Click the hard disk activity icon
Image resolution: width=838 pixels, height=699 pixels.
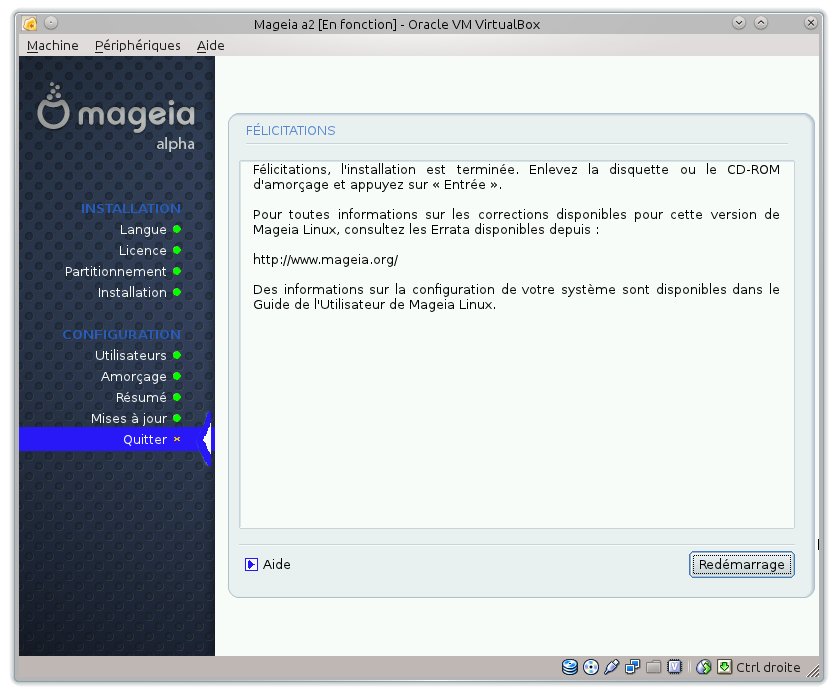pos(570,667)
